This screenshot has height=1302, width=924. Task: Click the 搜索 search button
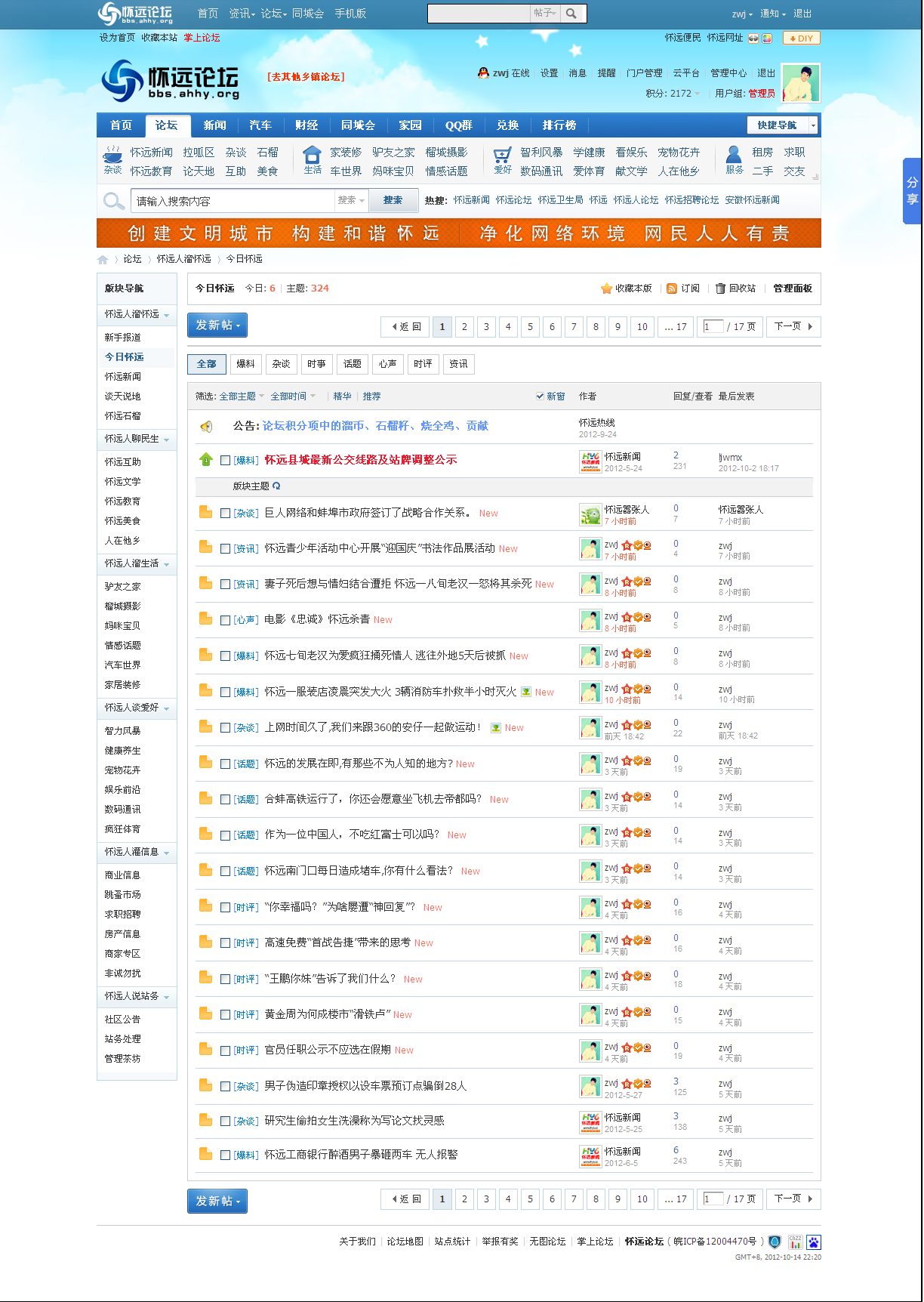(393, 200)
